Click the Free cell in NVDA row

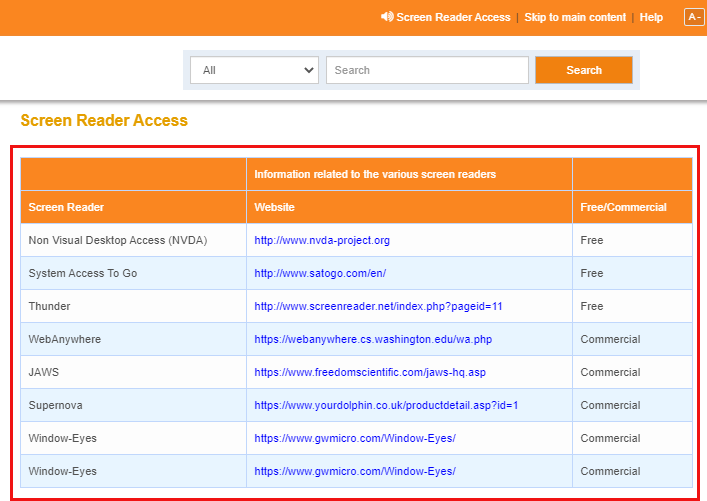tap(633, 240)
